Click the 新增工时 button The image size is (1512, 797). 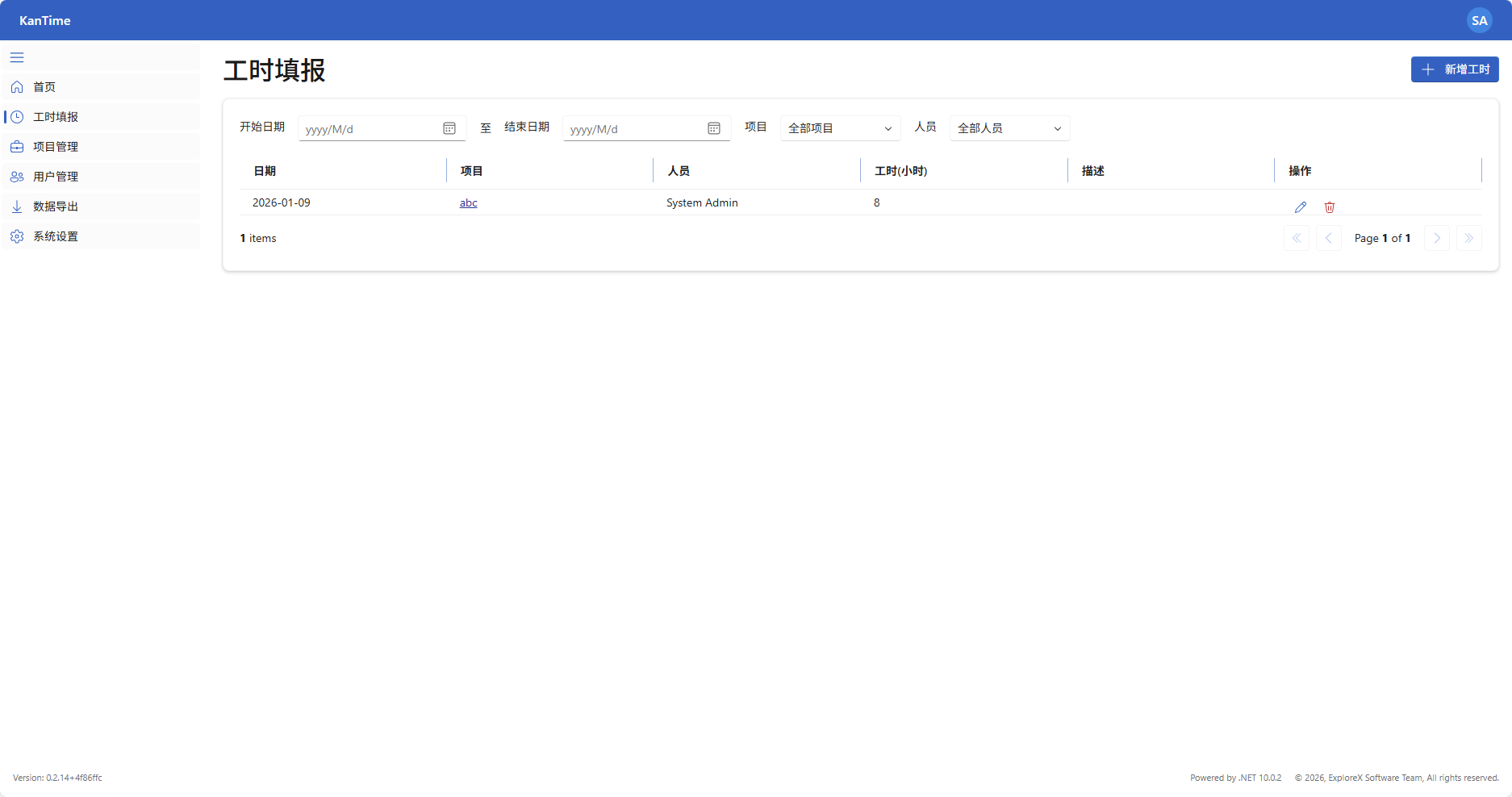1454,69
